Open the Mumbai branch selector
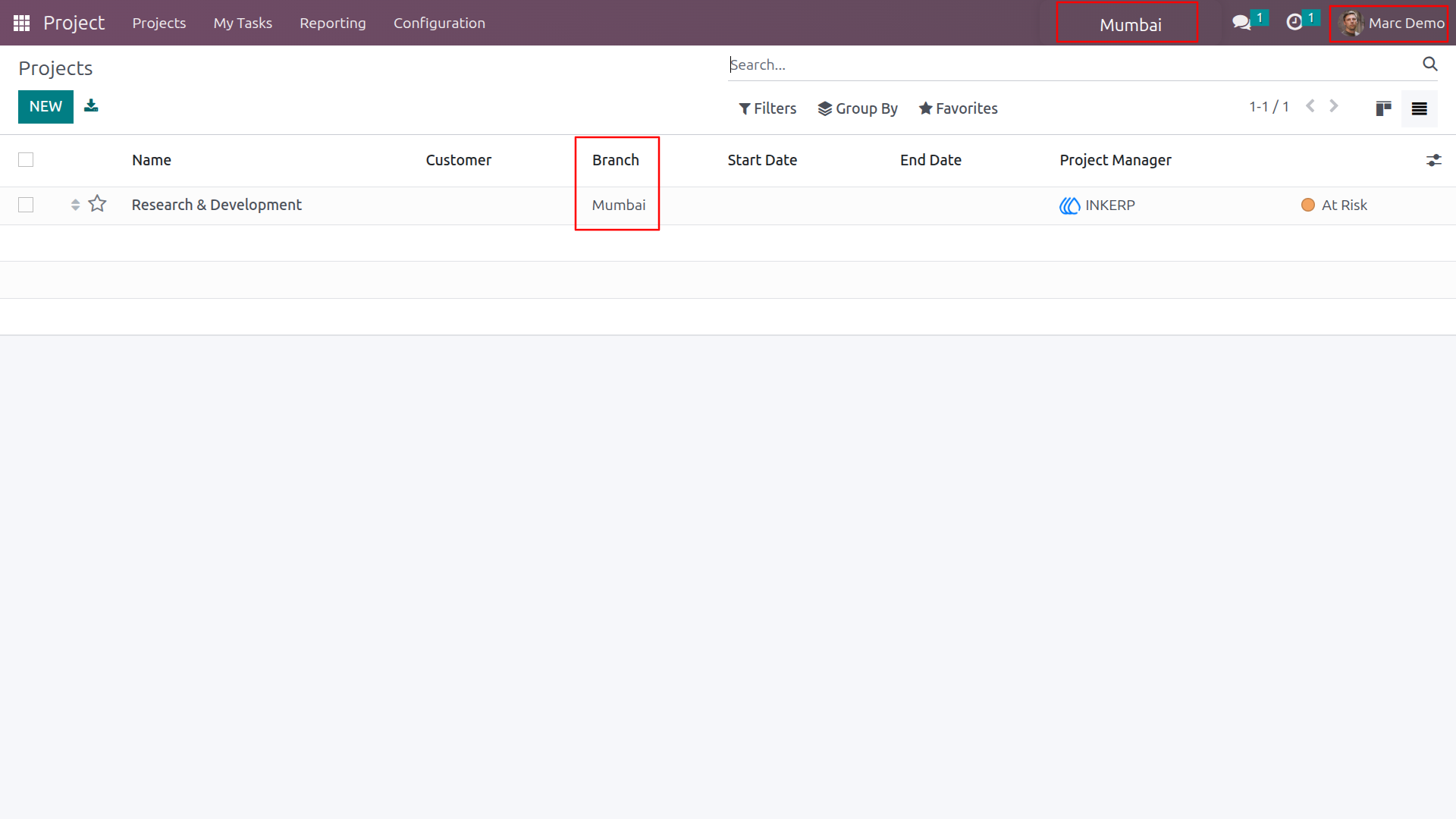 [x=1130, y=24]
